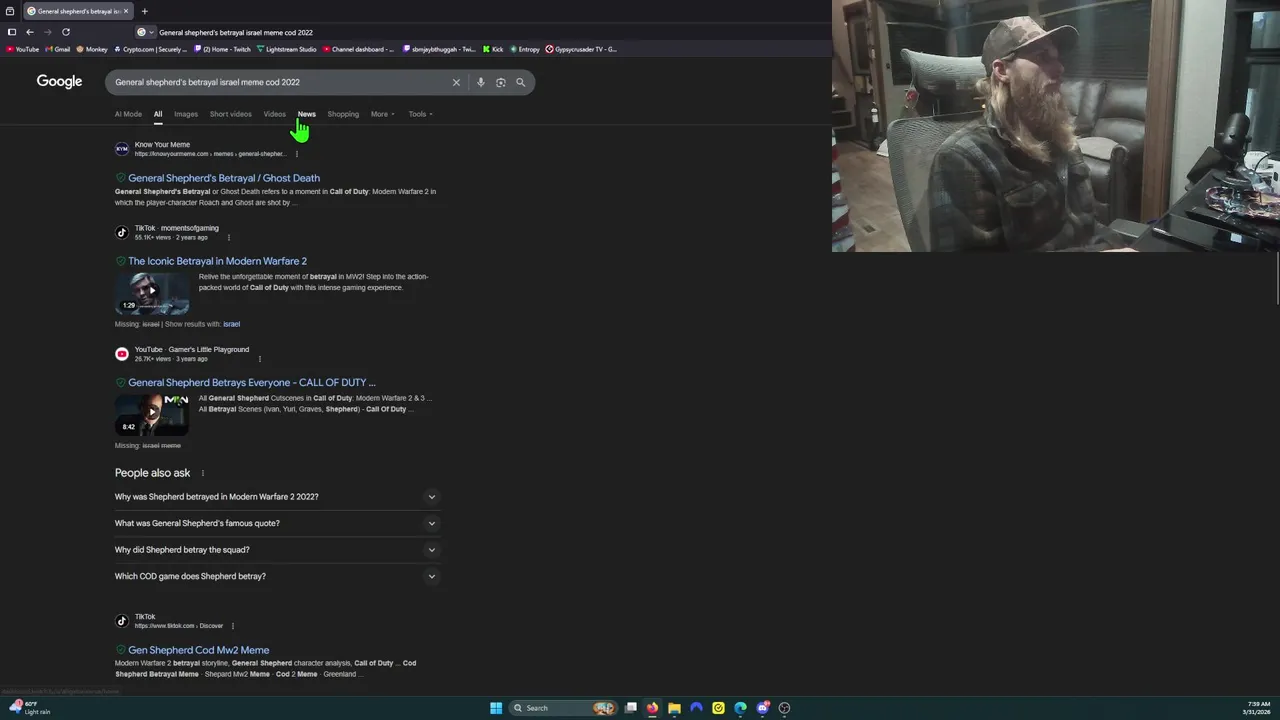Open the weather widget showing light rain
The height and width of the screenshot is (720, 1280).
coord(28,708)
